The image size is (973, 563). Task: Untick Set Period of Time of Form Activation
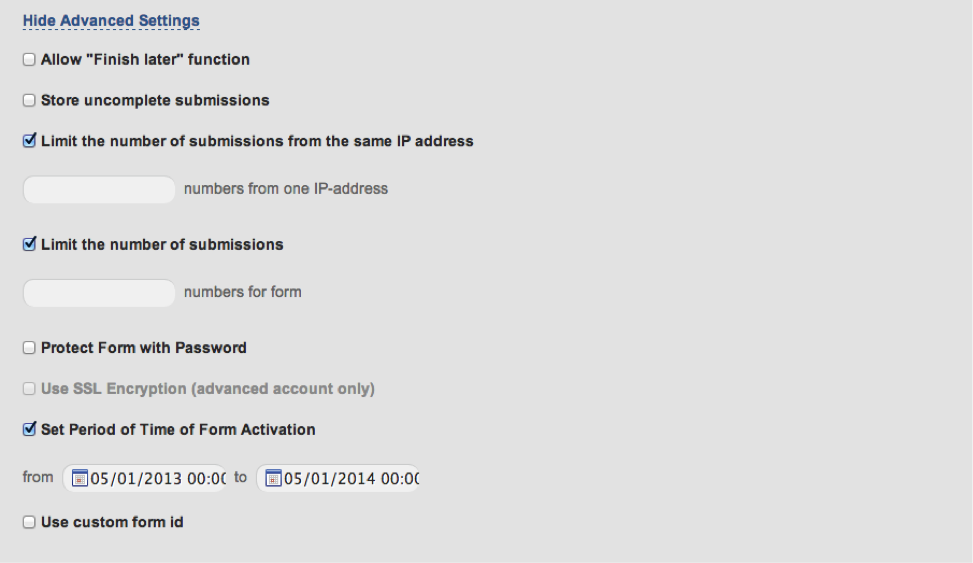tap(29, 430)
